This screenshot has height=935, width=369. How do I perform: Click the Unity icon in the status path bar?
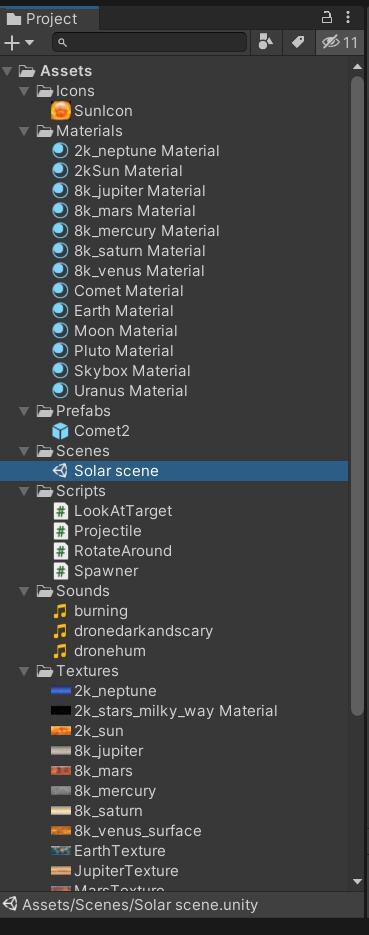[x=10, y=905]
